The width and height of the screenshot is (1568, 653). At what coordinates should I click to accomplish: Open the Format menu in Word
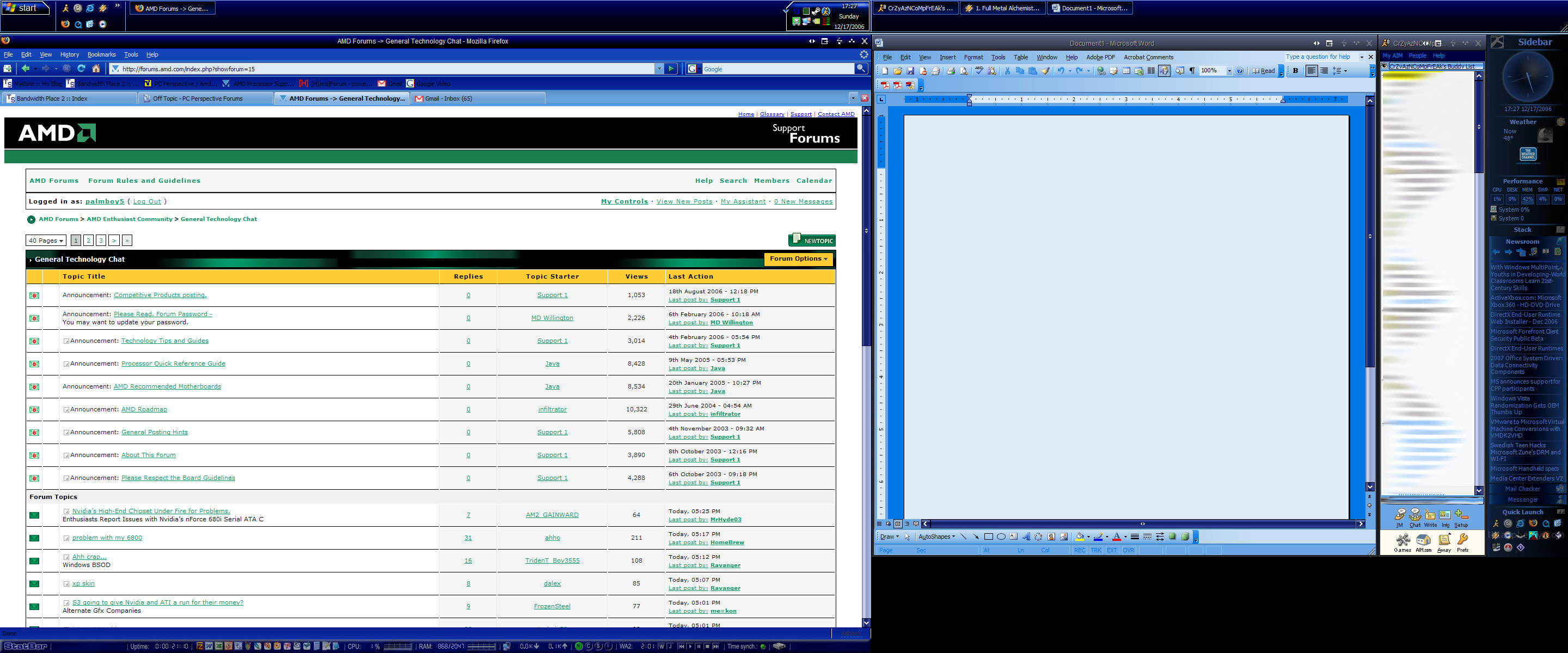(973, 57)
